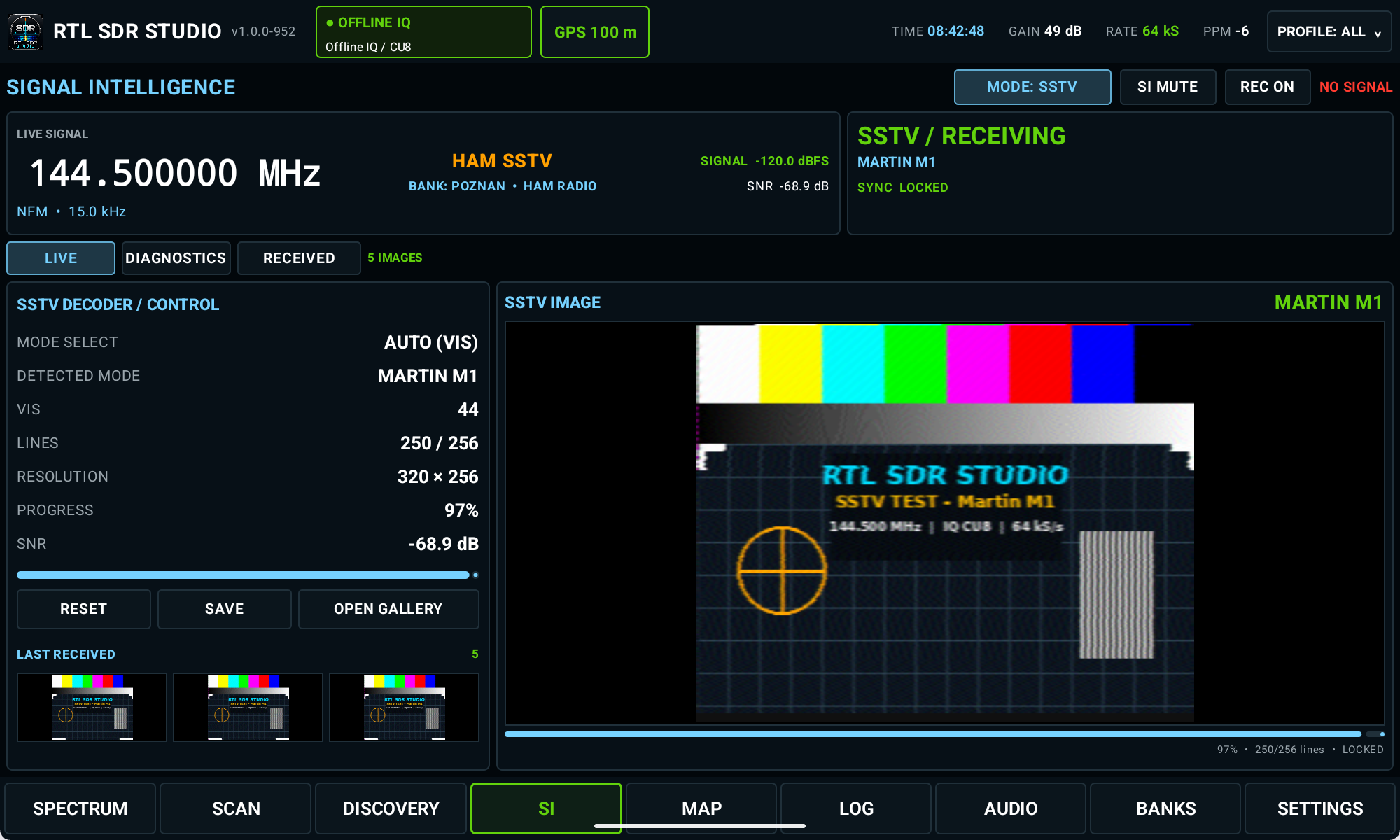Click the OFFLINE IQ source indicator
1400x840 pixels.
[423, 32]
